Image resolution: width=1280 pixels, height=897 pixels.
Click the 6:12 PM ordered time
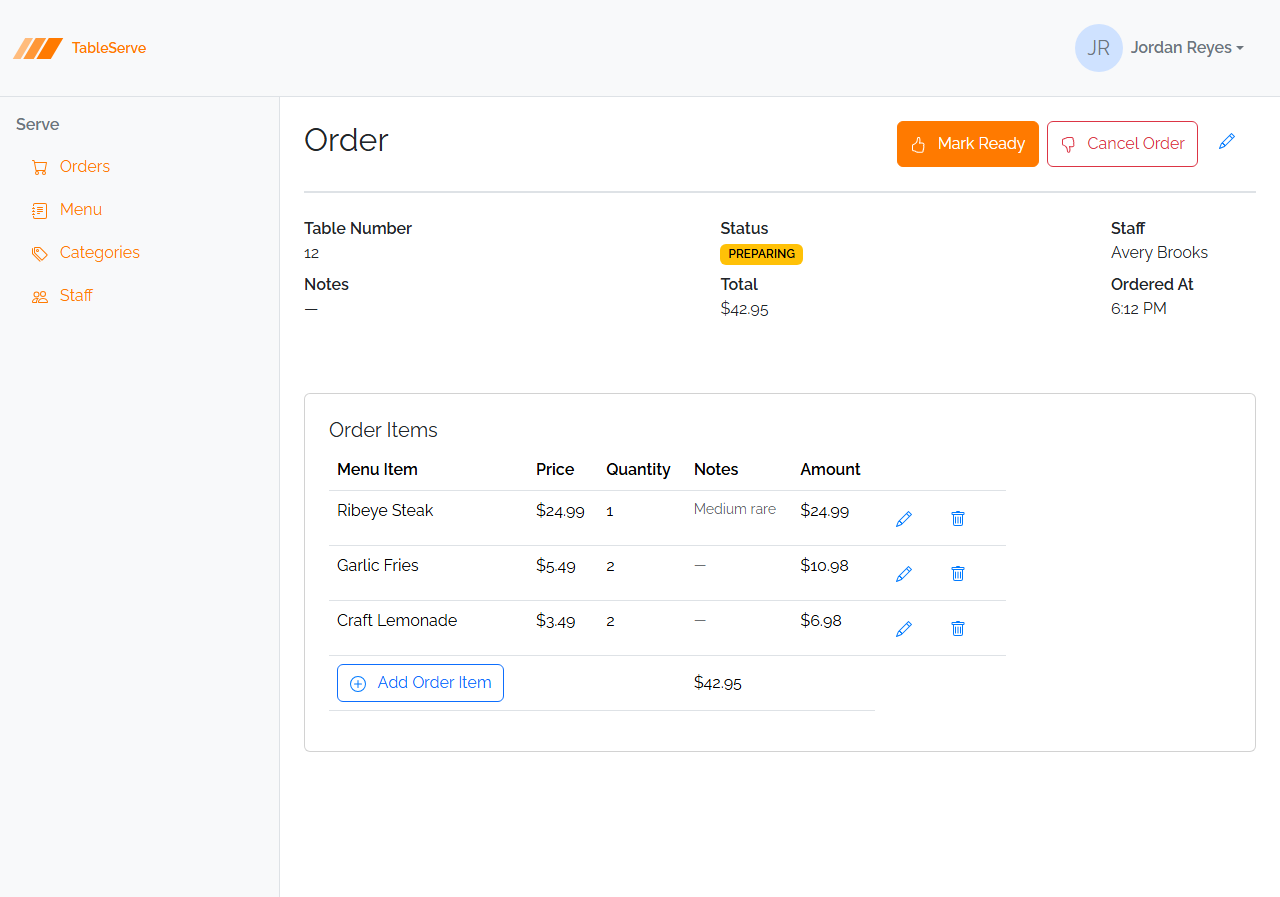1139,309
